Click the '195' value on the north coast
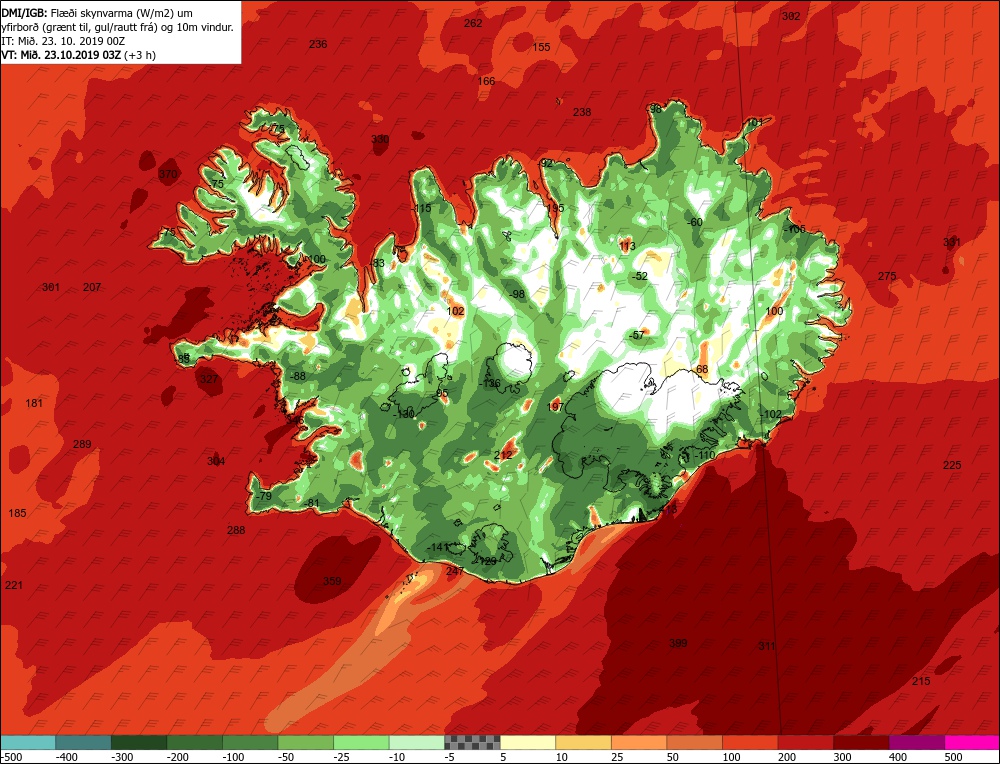The height and width of the screenshot is (764, 1000). (555, 209)
